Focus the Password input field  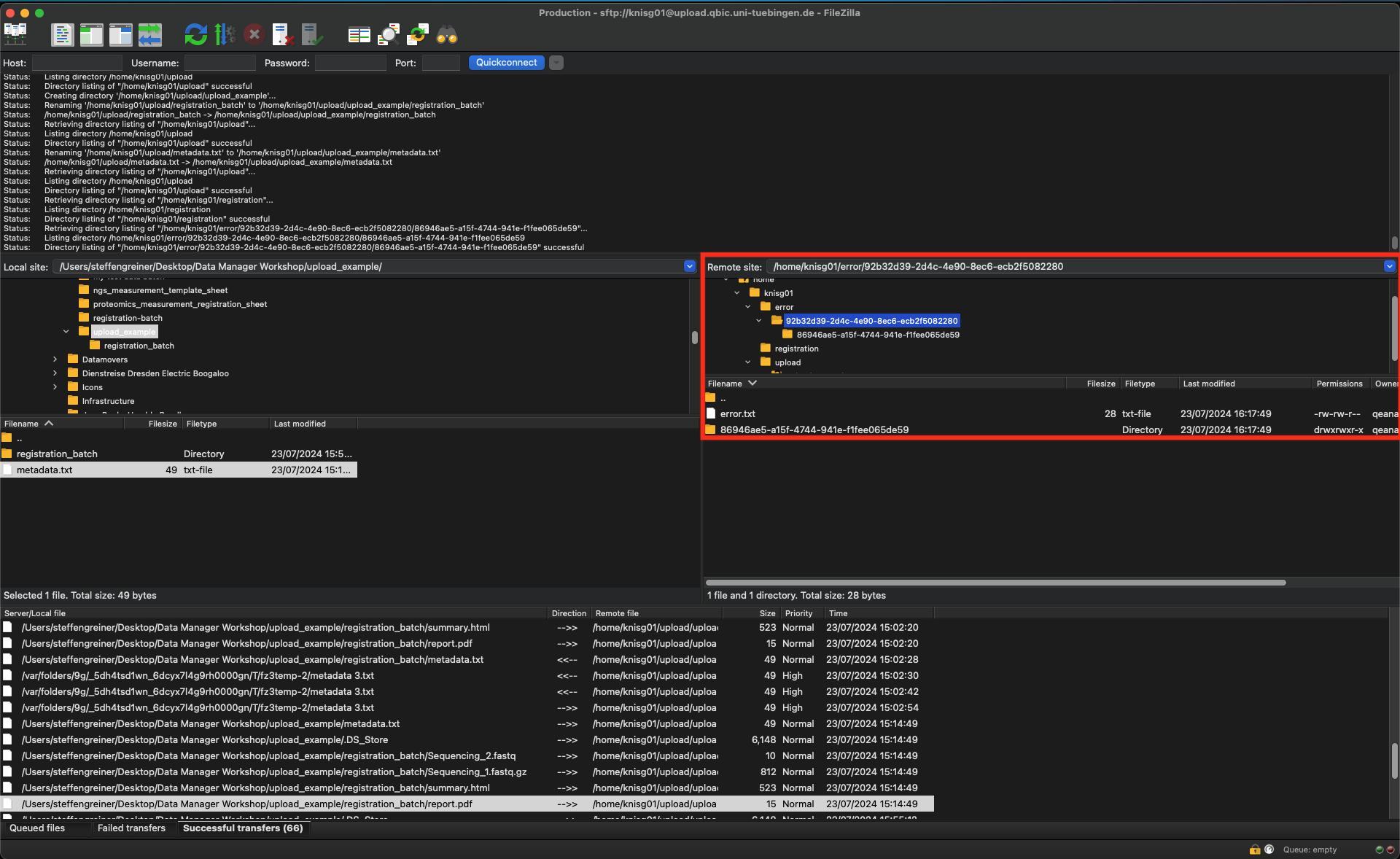[x=350, y=63]
